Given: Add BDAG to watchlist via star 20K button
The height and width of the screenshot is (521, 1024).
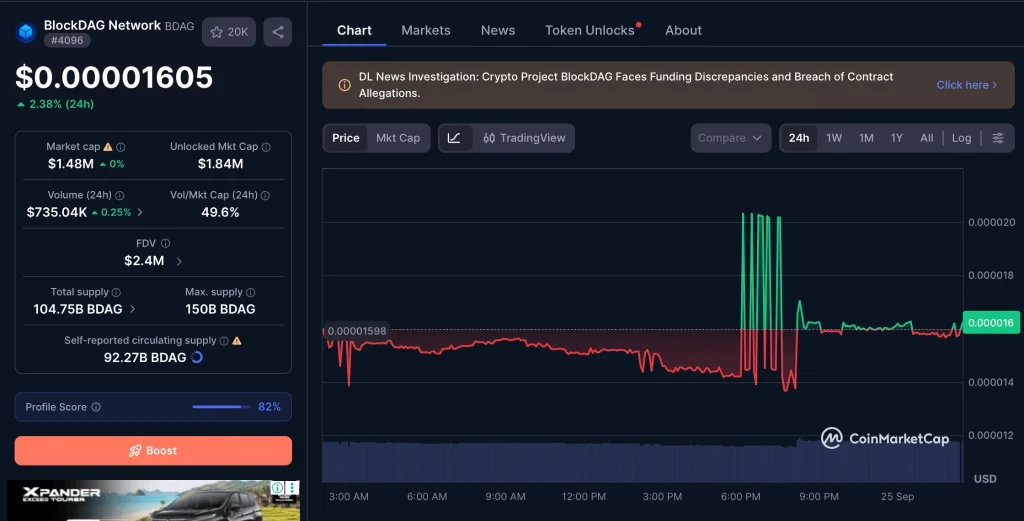Looking at the screenshot, I should [x=229, y=31].
